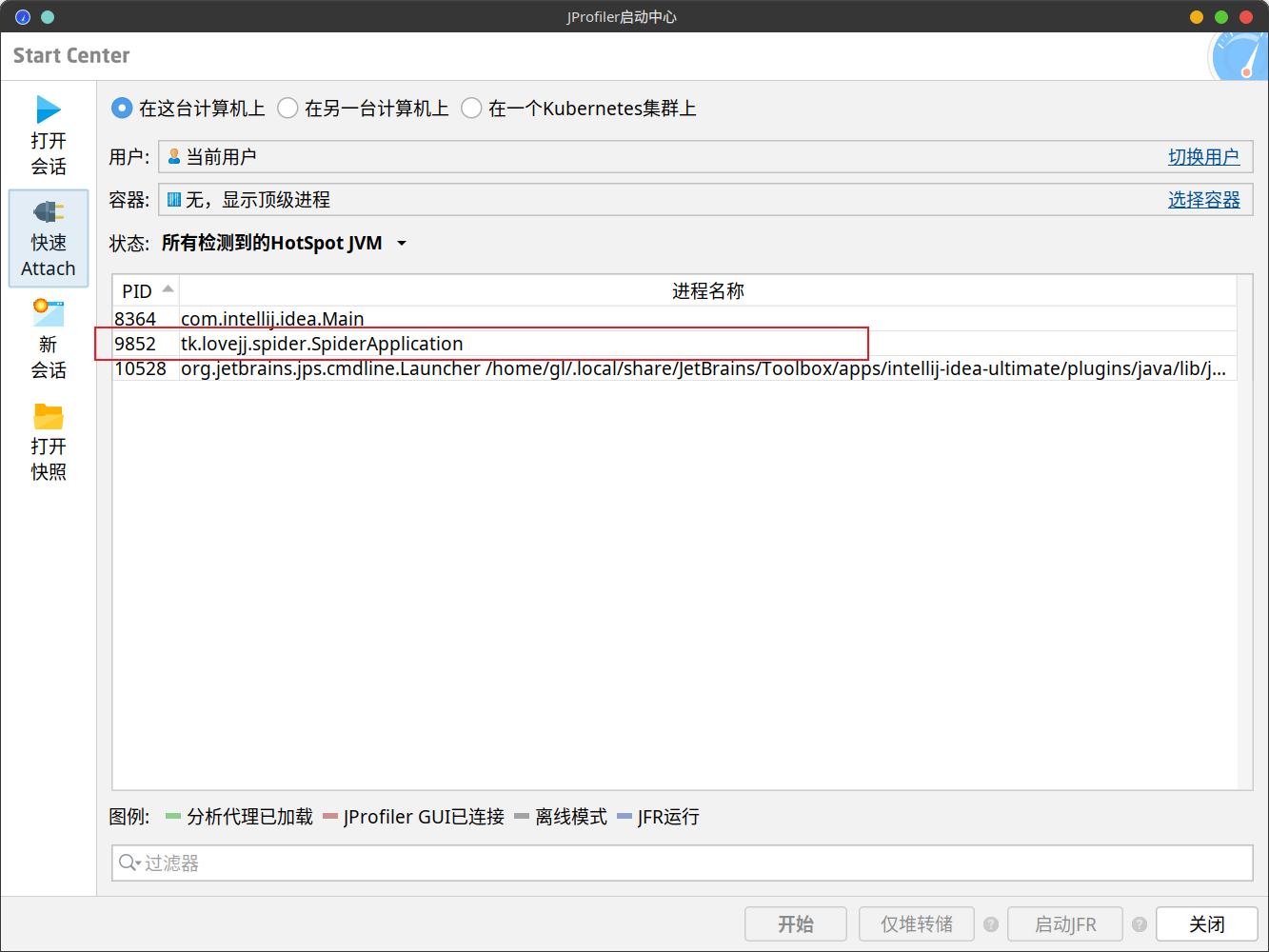1269x952 pixels.
Task: Select the com.intellij.idea.Main process row
Action: (272, 319)
